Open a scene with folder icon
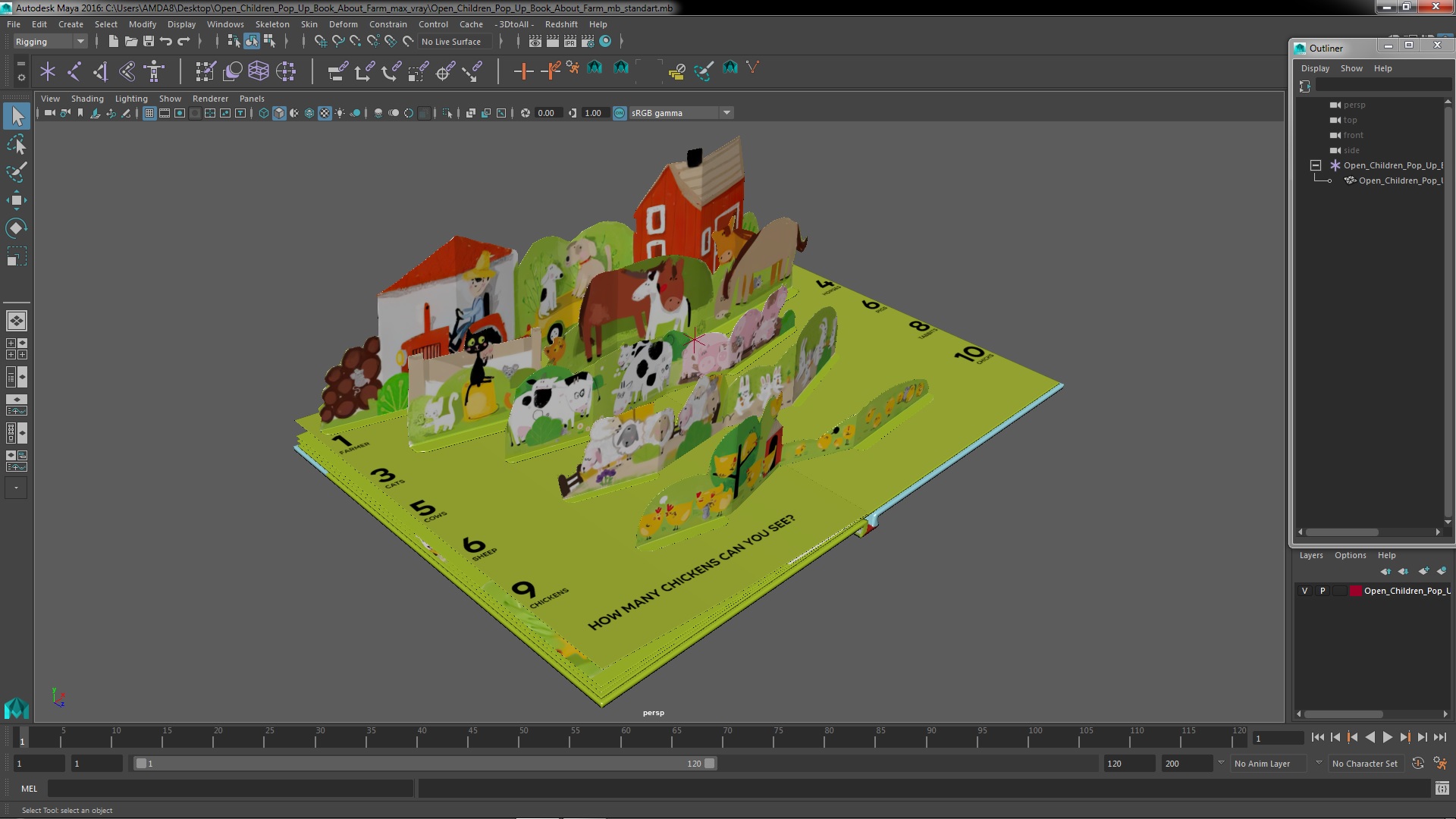The width and height of the screenshot is (1456, 819). pos(130,42)
